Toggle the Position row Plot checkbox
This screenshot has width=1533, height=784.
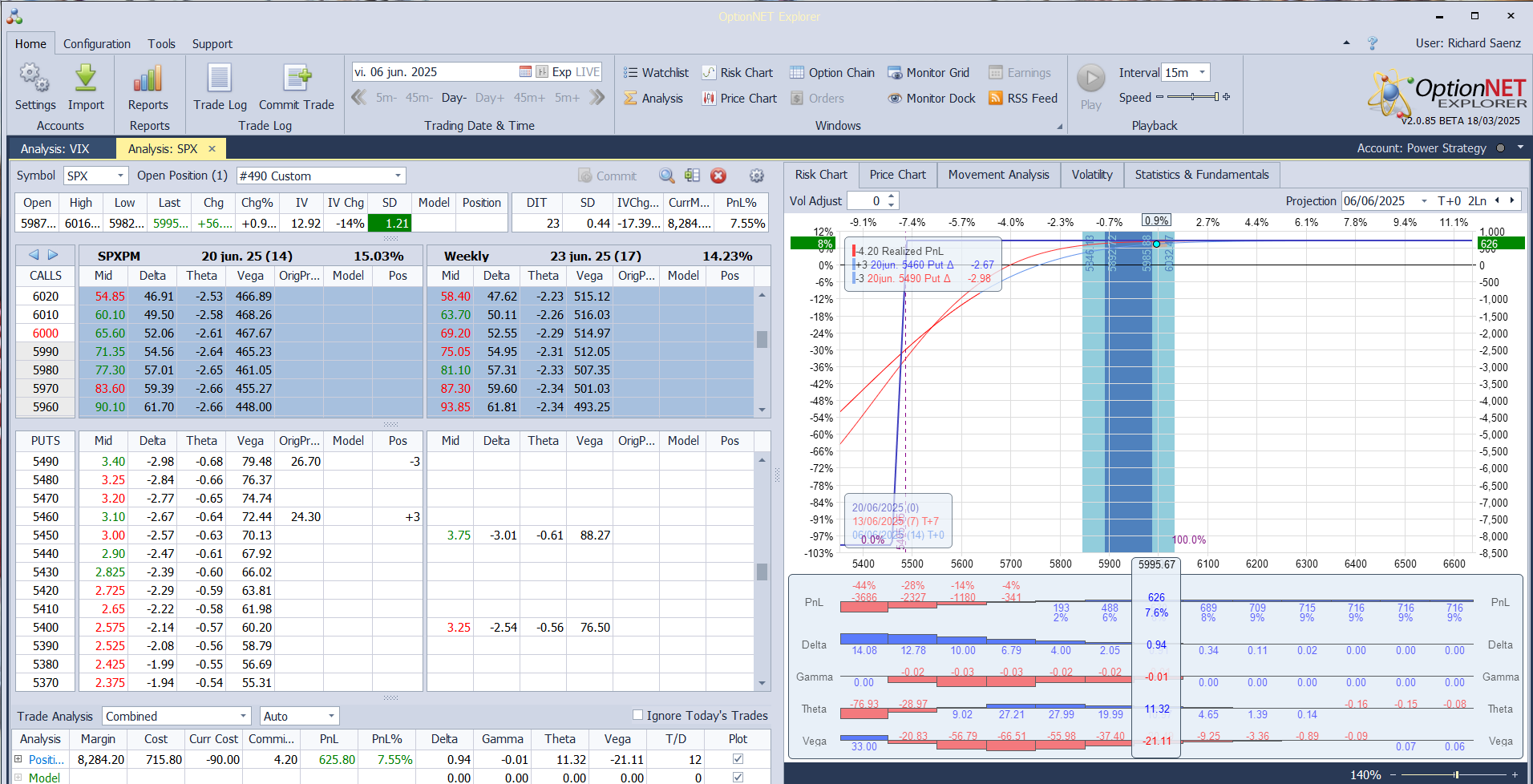coord(738,759)
